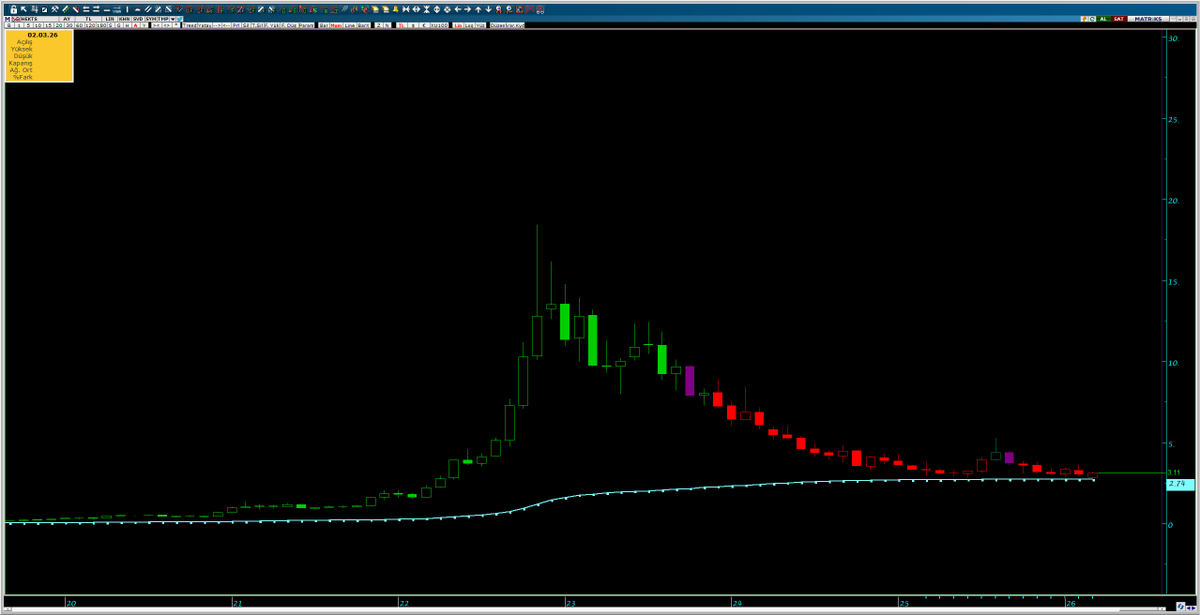Click the Param button
Screen dimensions: 1200x615
click(306, 25)
